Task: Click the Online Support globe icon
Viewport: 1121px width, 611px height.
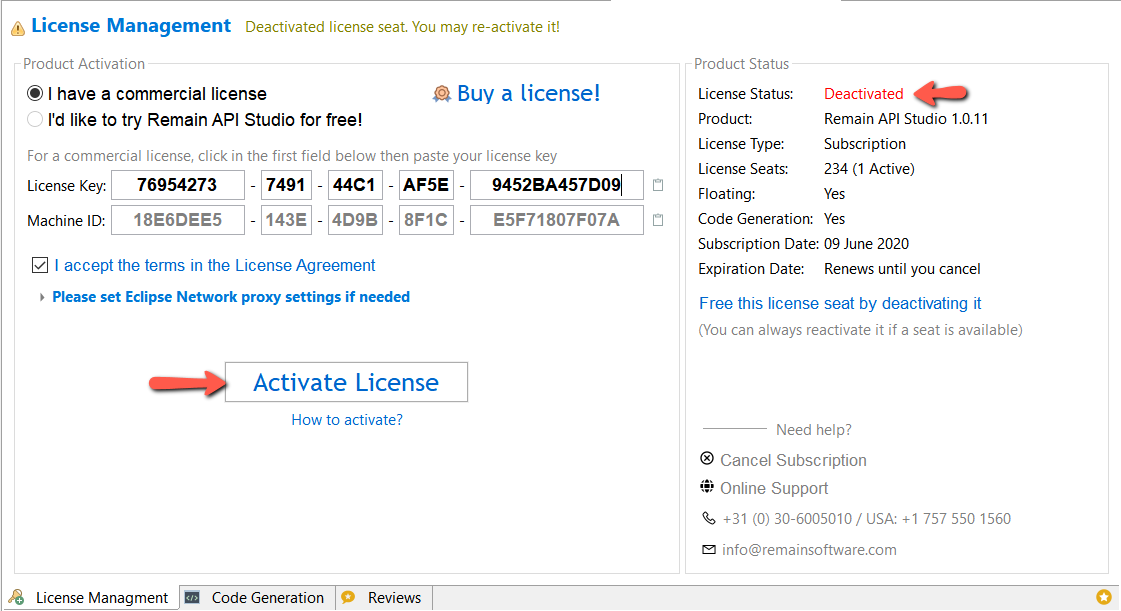Action: coord(707,487)
